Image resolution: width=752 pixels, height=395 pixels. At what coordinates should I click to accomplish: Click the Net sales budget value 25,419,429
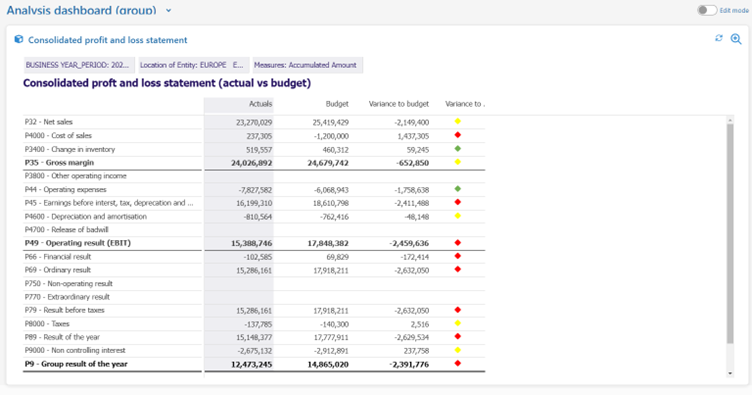click(x=330, y=122)
